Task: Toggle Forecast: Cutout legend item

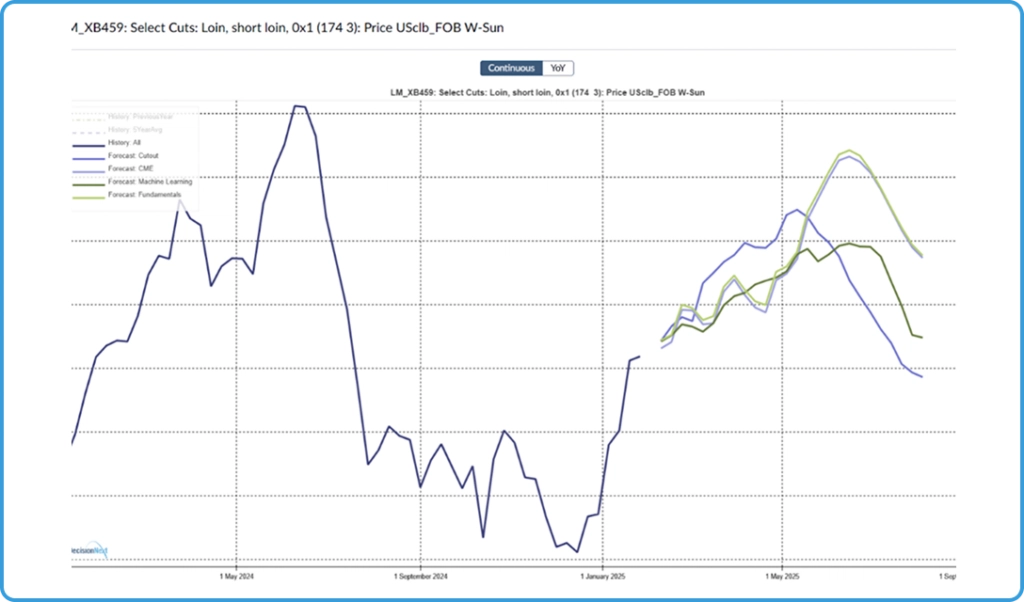Action: 132,156
